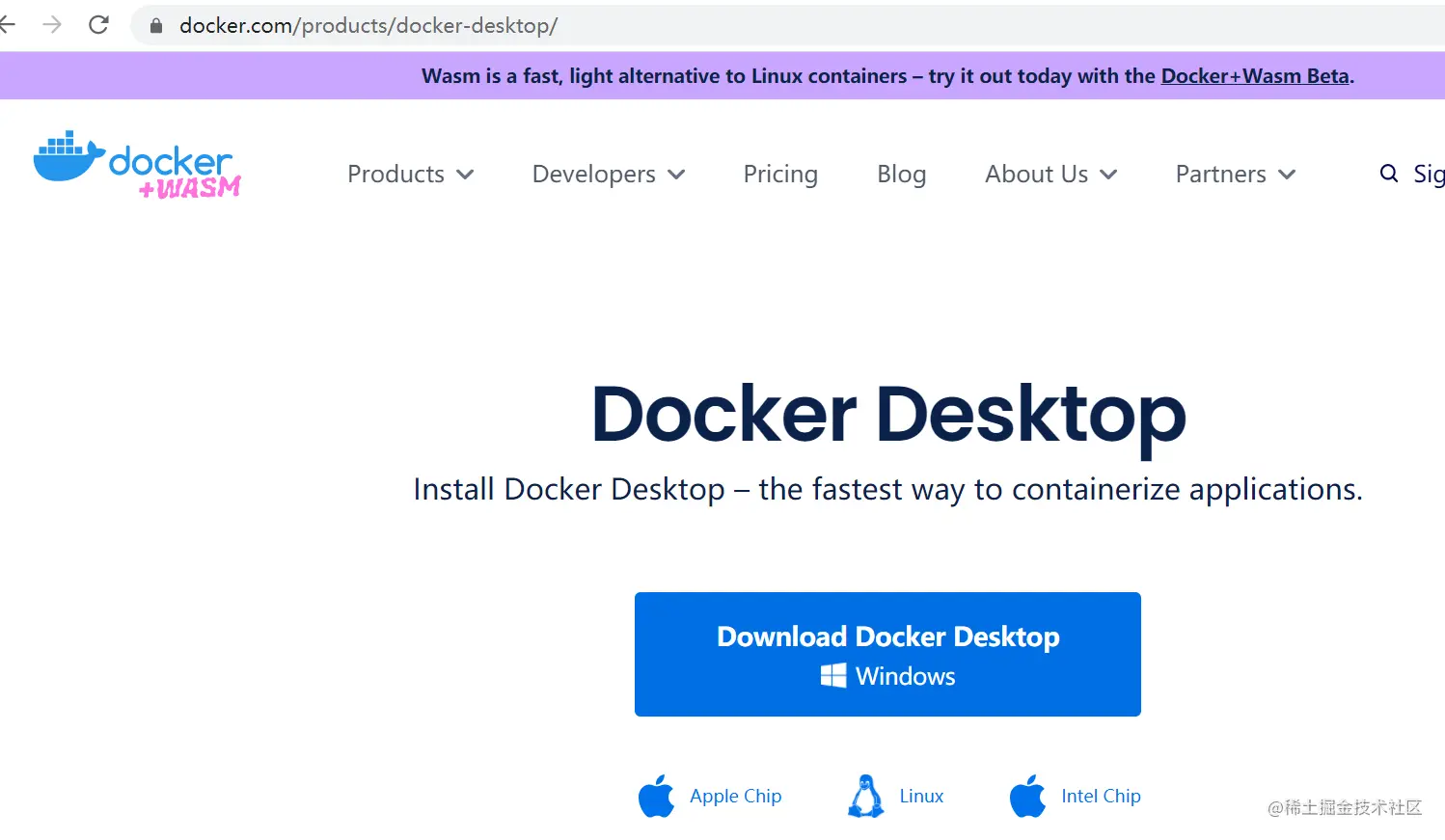Go to the Pricing page

[x=780, y=175]
